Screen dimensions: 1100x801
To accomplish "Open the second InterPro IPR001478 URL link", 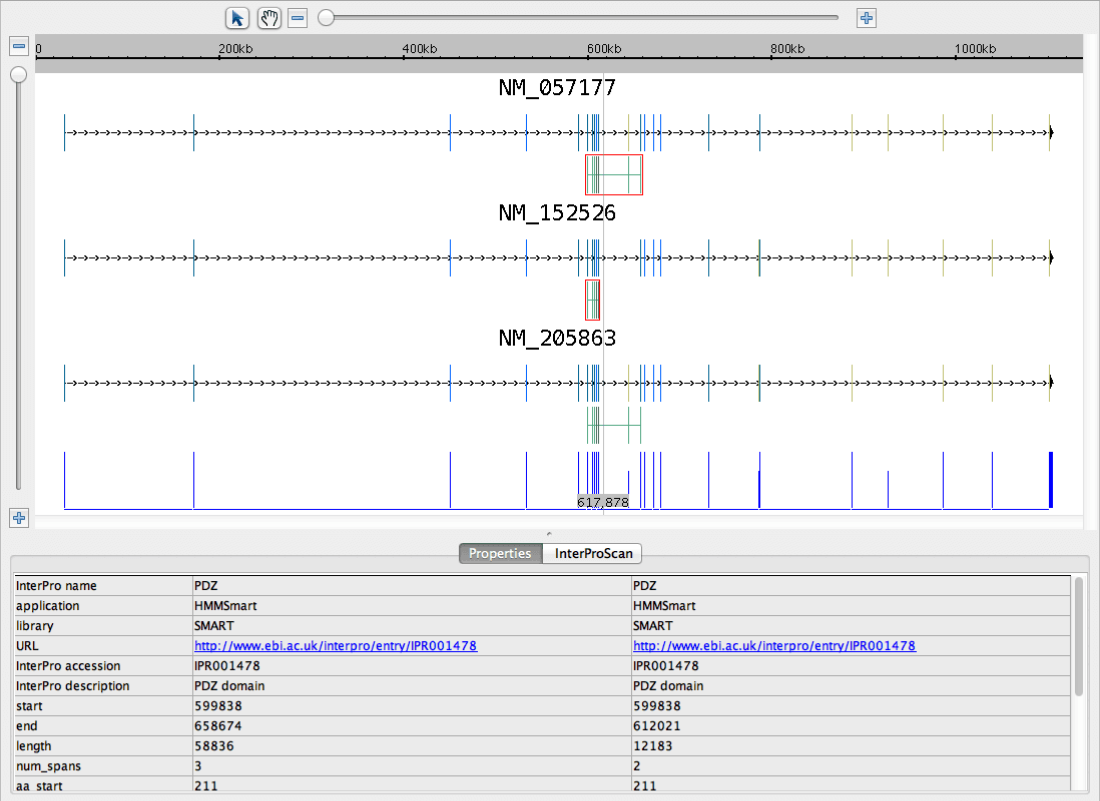I will [774, 646].
